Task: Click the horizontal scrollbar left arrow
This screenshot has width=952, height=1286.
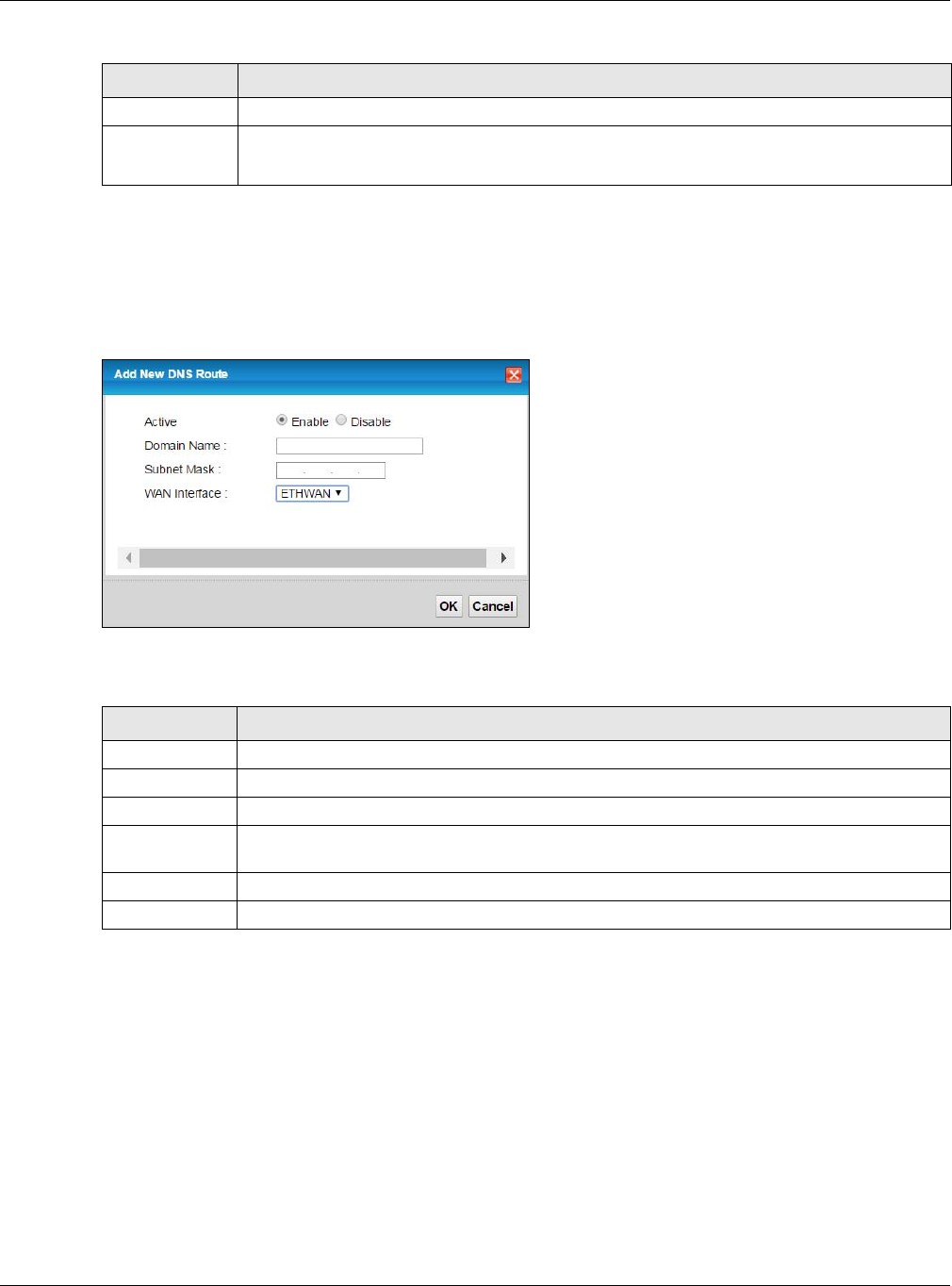Action: tap(128, 558)
